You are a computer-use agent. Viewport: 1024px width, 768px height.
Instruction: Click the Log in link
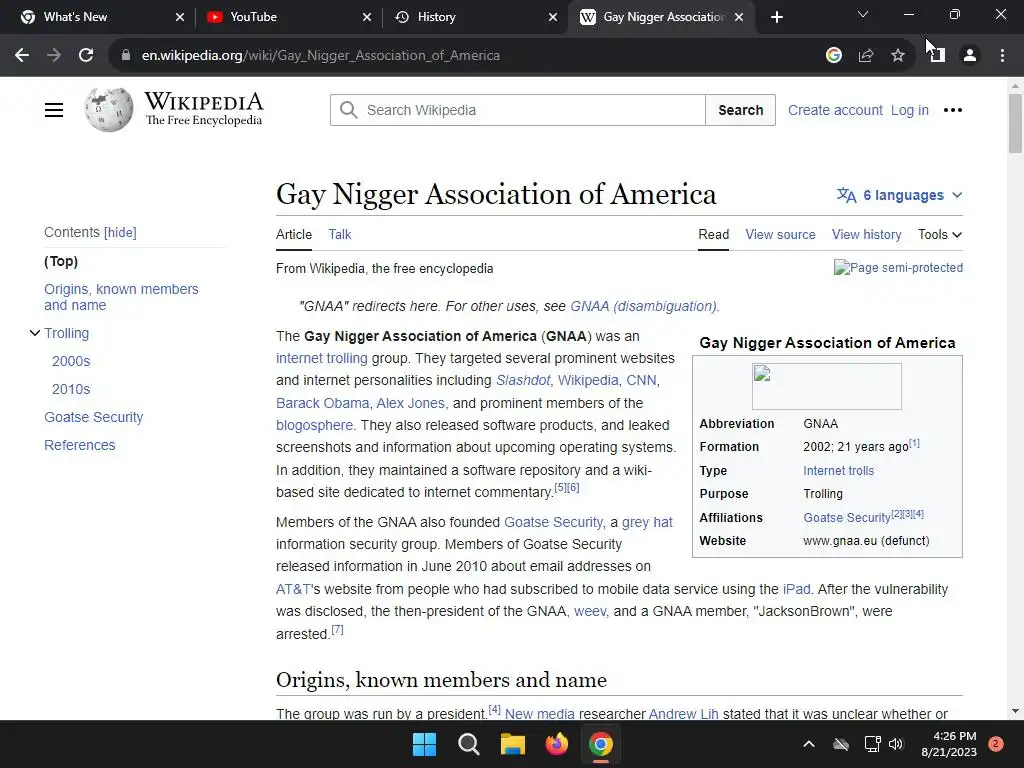pyautogui.click(x=910, y=110)
